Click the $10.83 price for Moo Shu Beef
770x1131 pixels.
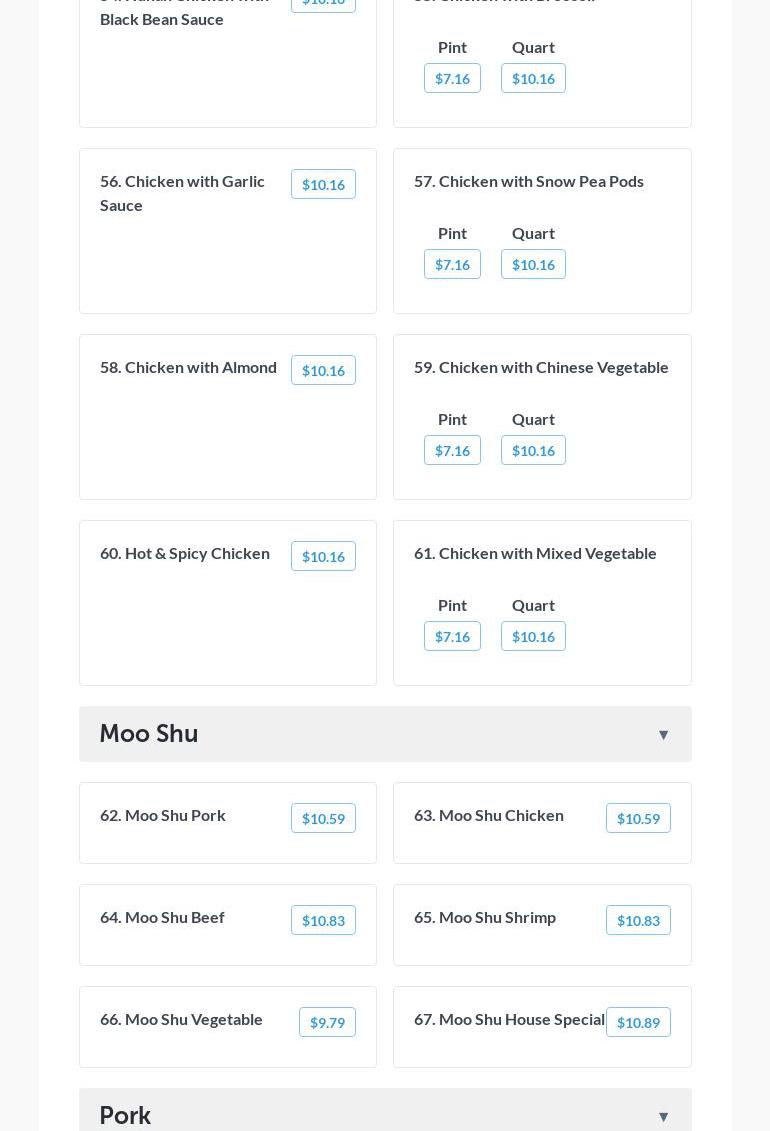(x=323, y=921)
